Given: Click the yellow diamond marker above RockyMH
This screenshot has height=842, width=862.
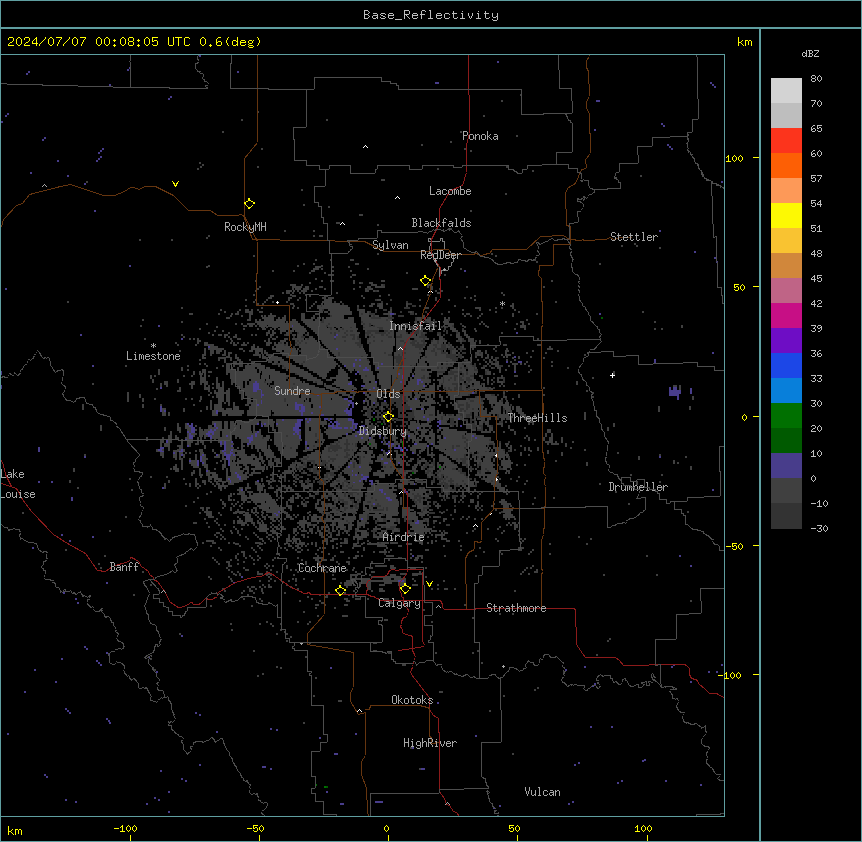Looking at the screenshot, I should [x=249, y=204].
